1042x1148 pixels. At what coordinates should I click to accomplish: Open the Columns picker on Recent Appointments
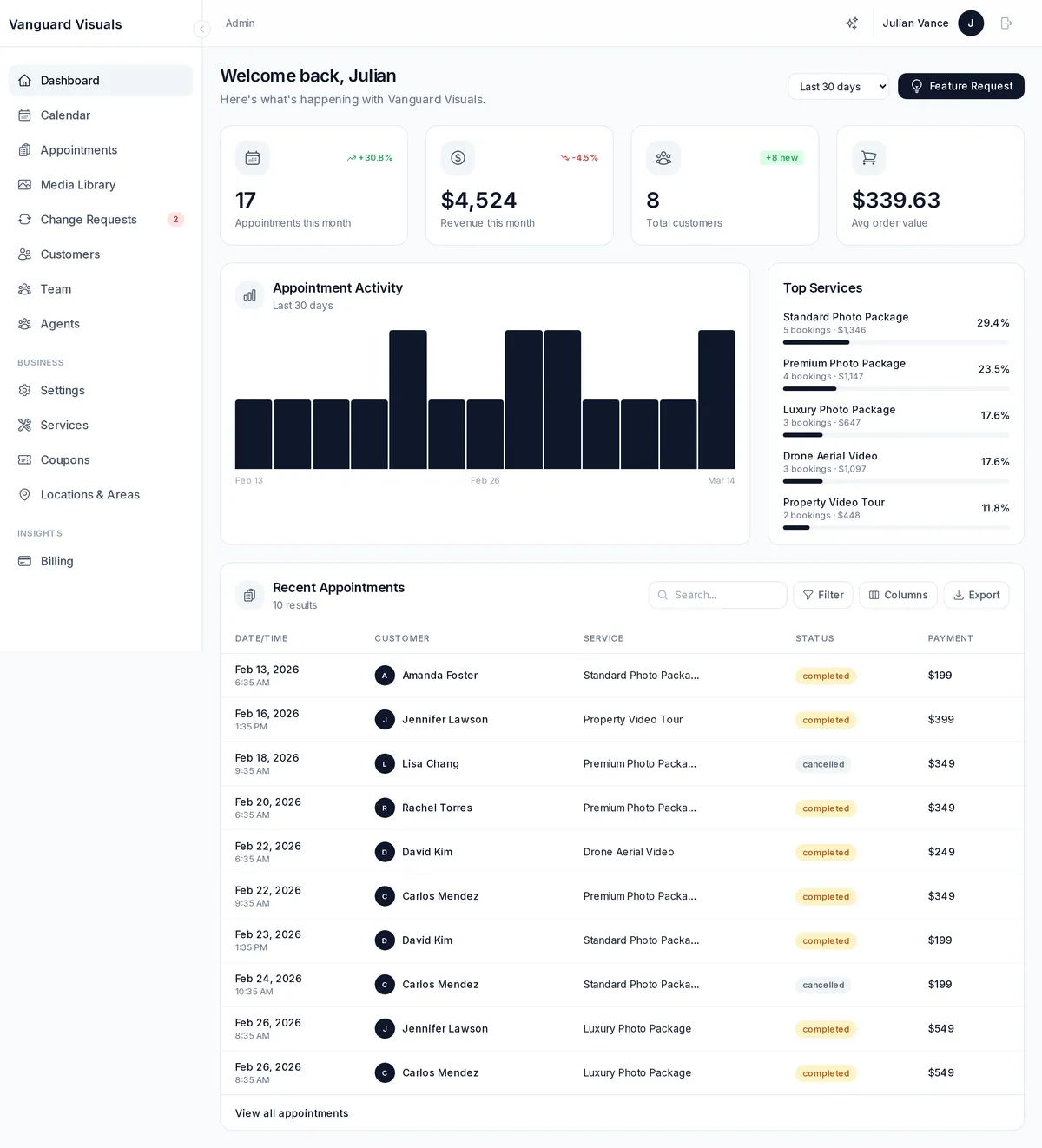coord(898,595)
